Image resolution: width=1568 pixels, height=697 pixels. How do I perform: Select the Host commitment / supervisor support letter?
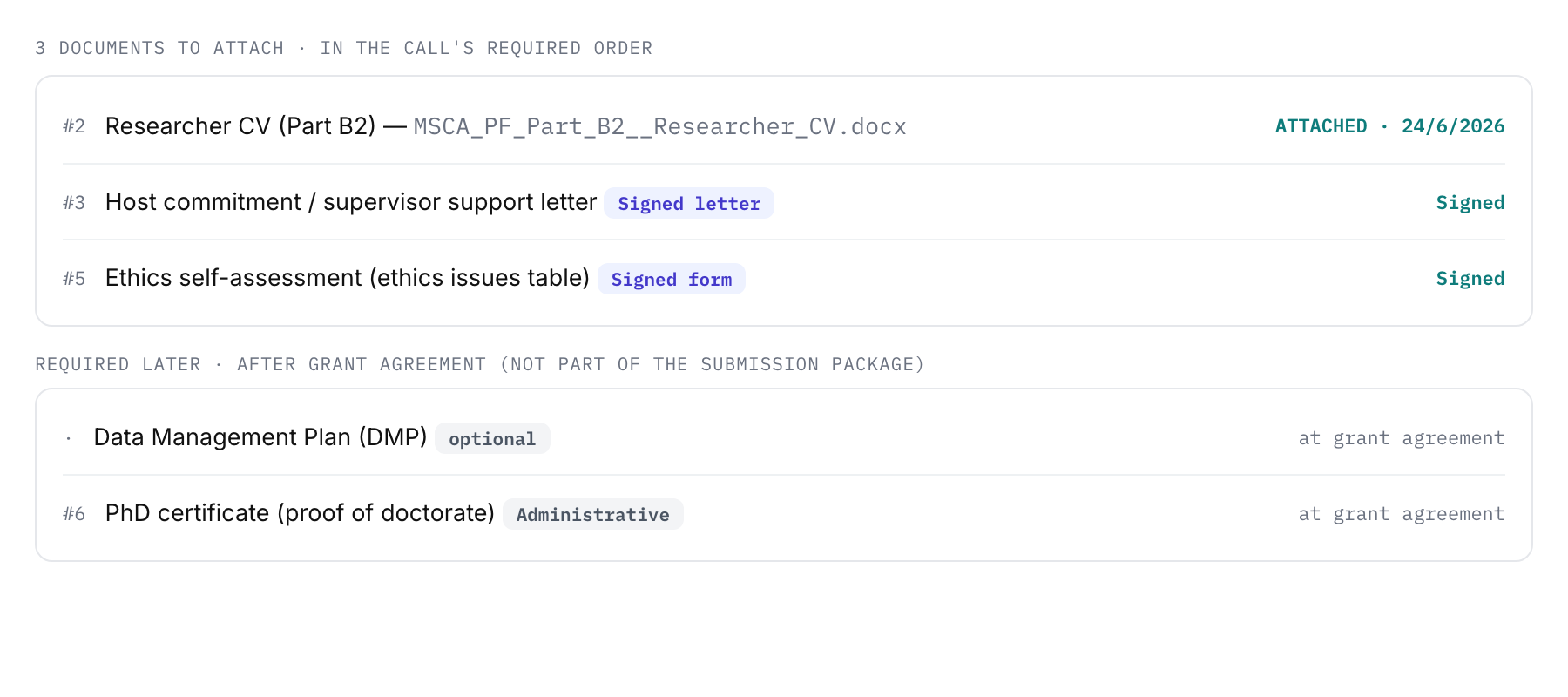[x=351, y=202]
